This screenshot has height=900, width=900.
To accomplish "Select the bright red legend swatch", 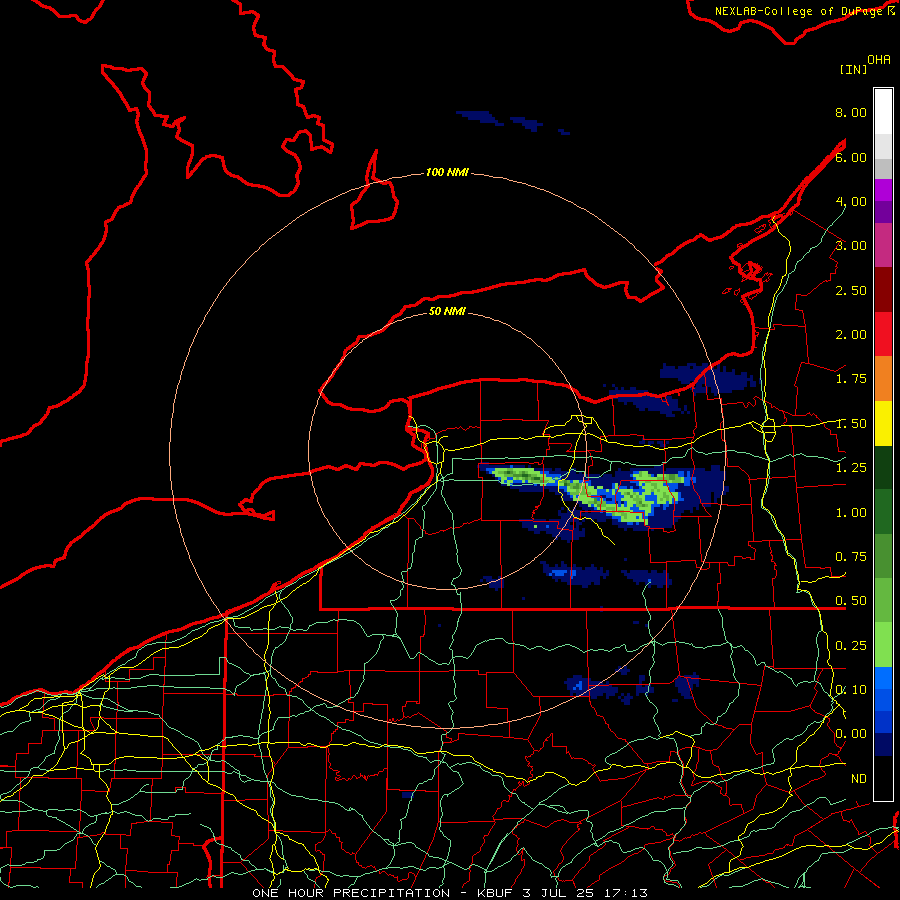I will pyautogui.click(x=883, y=334).
